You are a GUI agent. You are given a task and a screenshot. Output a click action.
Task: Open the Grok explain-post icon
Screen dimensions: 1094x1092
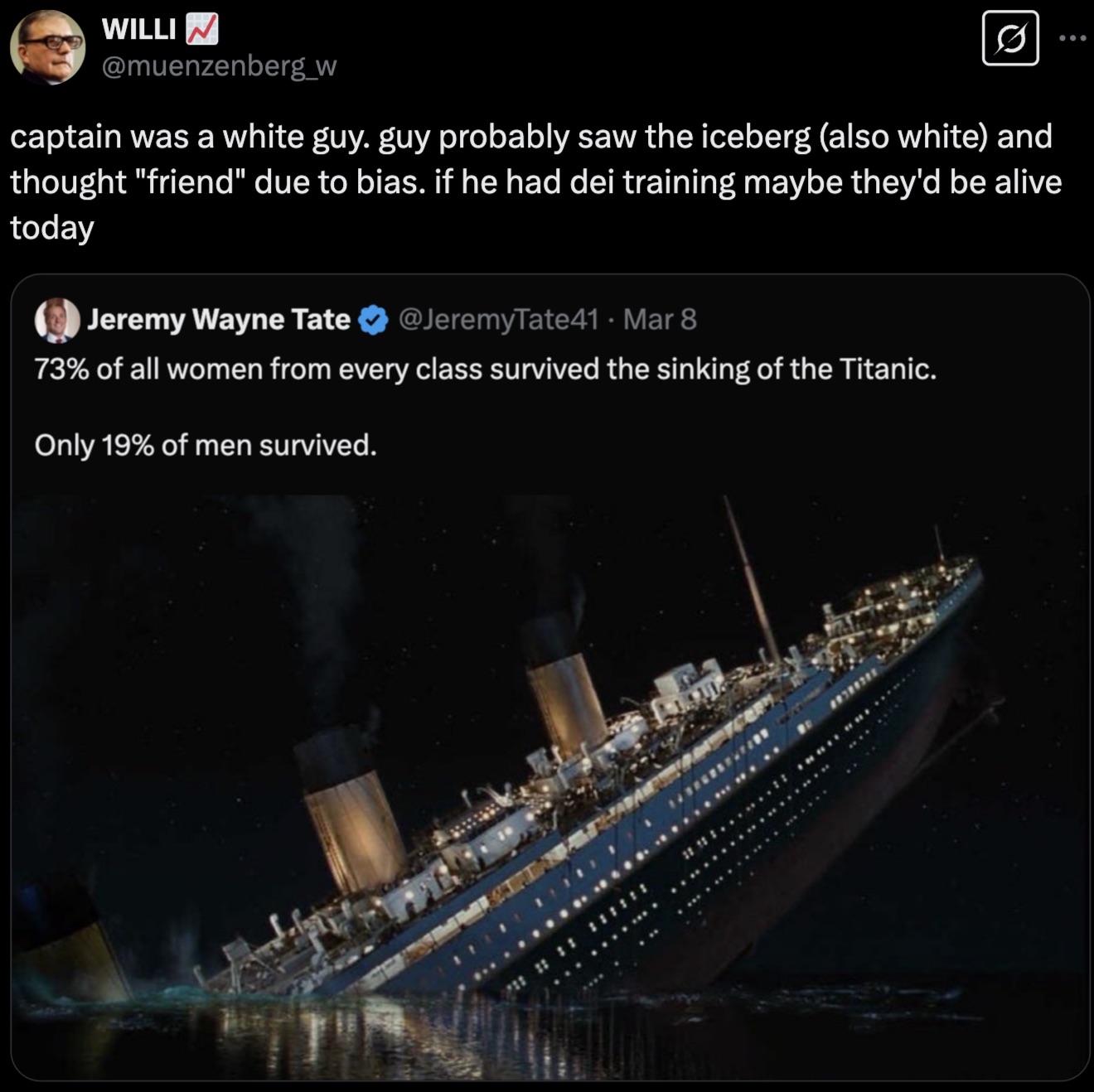click(1010, 37)
